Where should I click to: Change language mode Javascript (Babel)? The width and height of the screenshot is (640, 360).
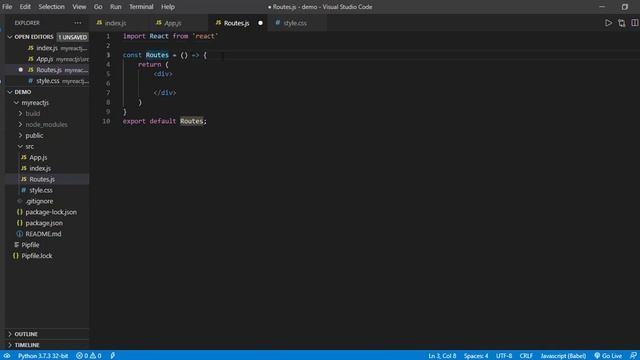pos(563,356)
